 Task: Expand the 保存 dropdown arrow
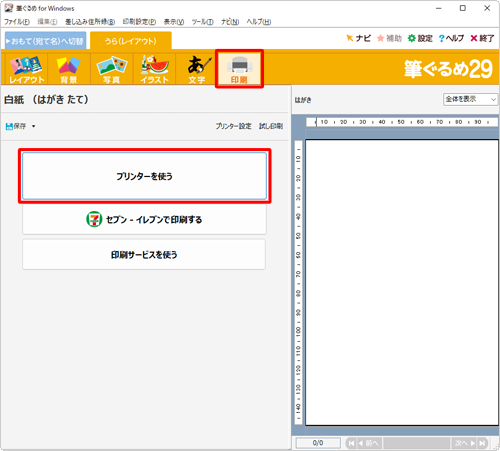(33, 126)
